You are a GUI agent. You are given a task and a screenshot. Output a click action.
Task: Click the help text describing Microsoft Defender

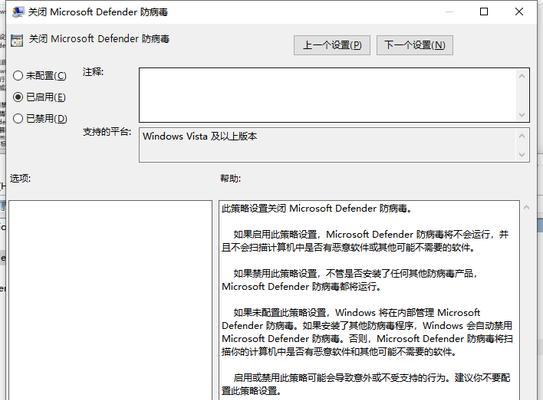click(x=369, y=300)
